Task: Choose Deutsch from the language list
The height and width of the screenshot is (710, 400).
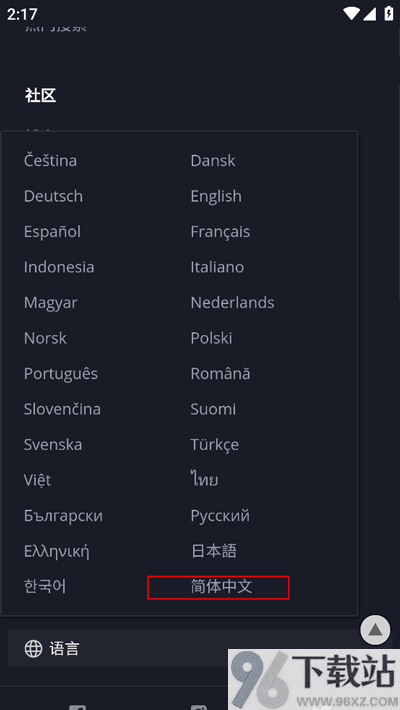Action: (x=53, y=197)
